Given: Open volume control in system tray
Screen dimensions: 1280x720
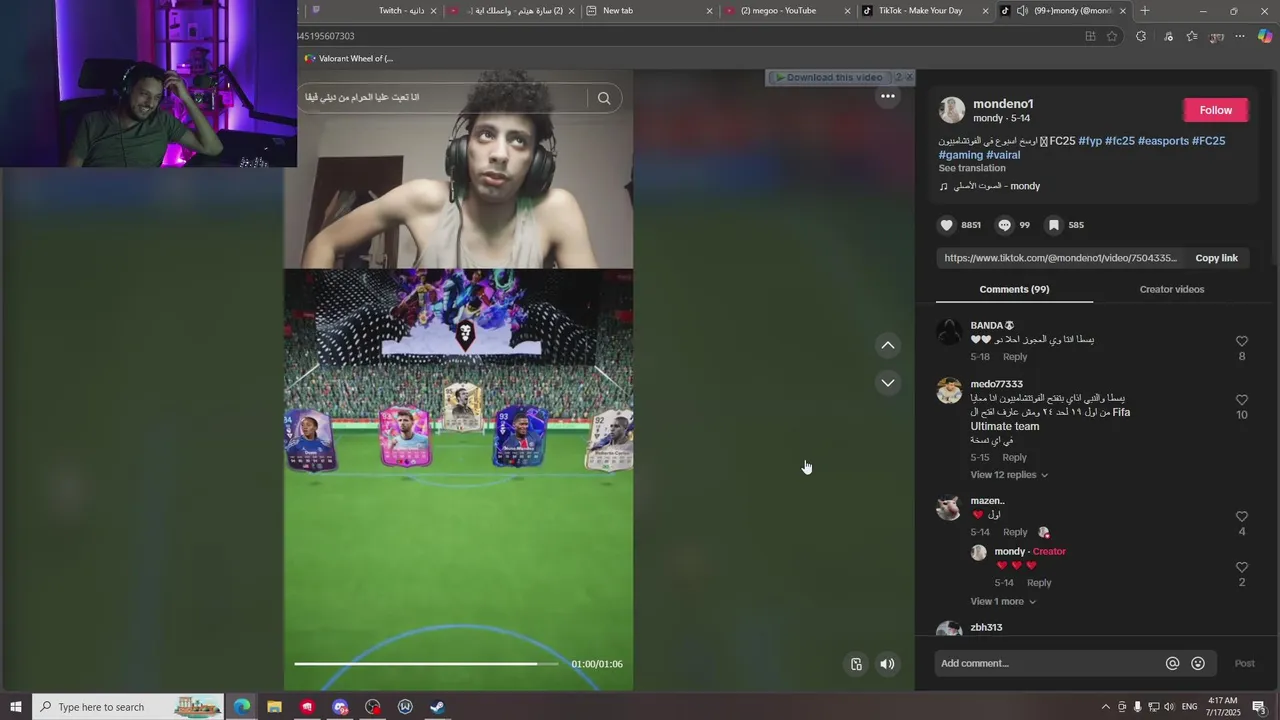Looking at the screenshot, I should click(1168, 707).
